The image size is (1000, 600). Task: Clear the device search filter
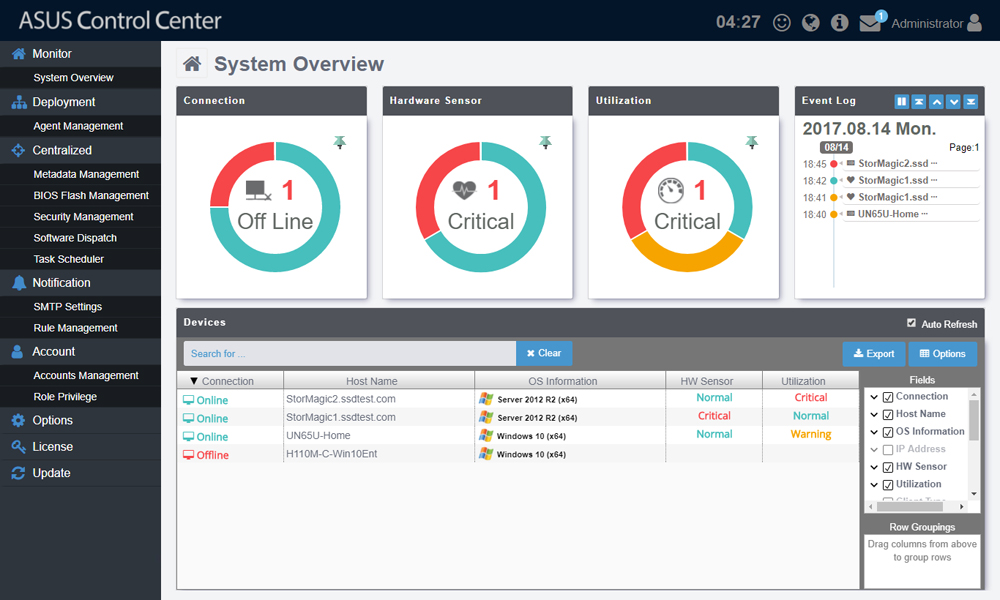click(543, 353)
